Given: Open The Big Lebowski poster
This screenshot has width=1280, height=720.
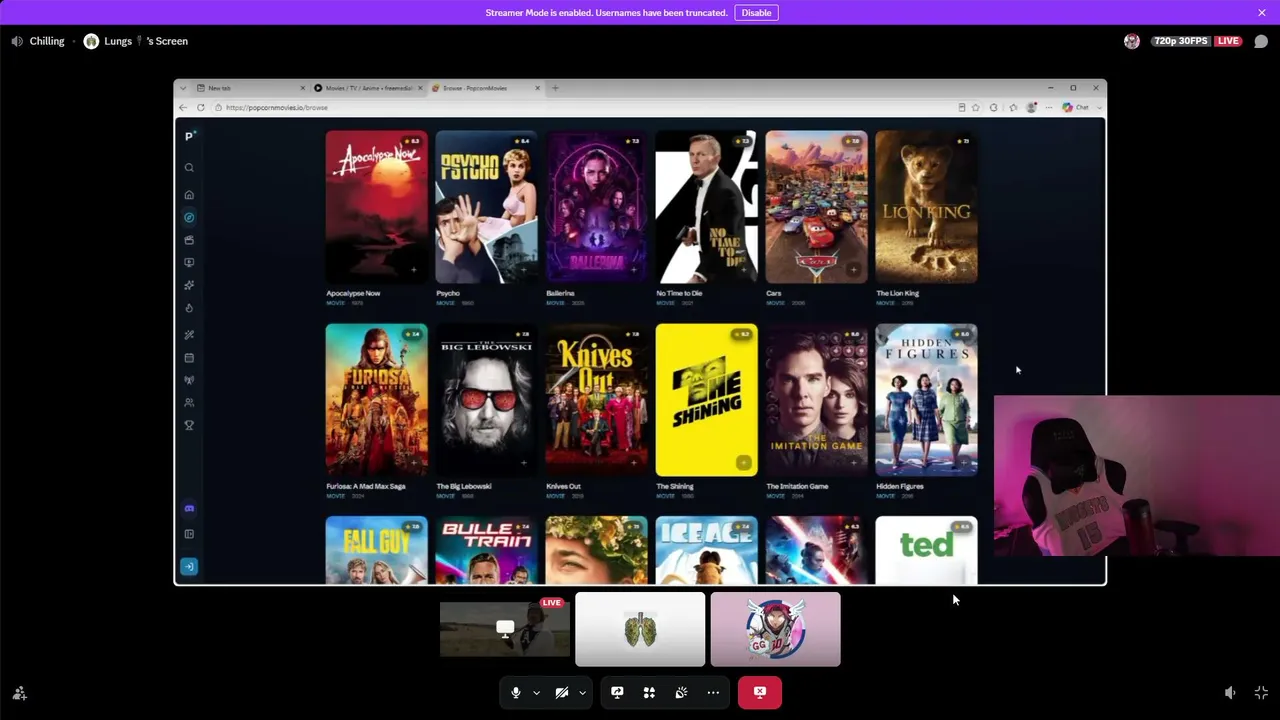Looking at the screenshot, I should coord(486,400).
